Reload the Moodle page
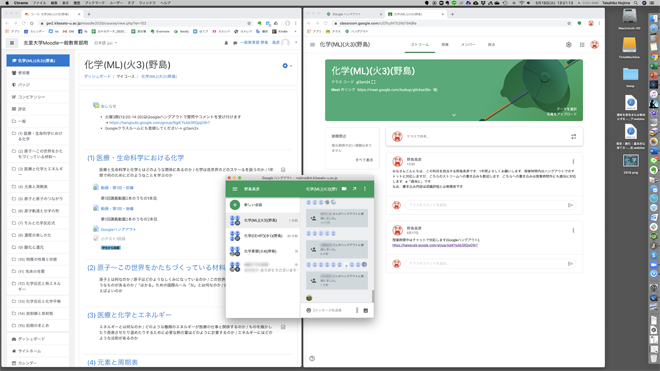The width and height of the screenshot is (660, 371). tap(24, 23)
